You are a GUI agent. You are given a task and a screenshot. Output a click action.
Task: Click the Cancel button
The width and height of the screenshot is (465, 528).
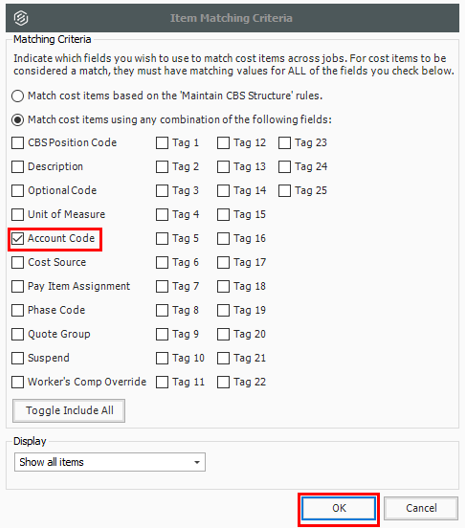(x=421, y=508)
